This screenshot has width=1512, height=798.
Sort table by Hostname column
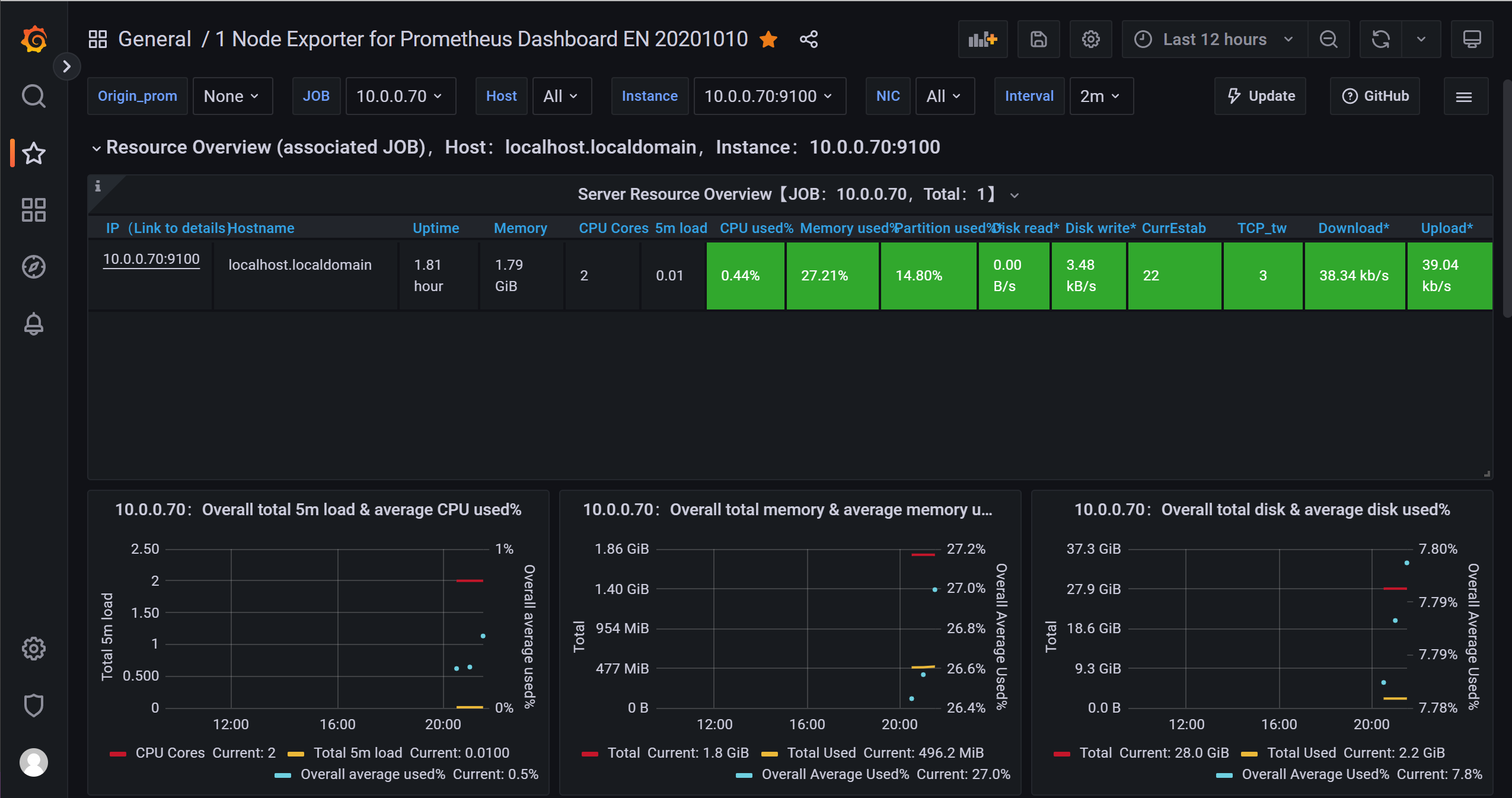[261, 228]
